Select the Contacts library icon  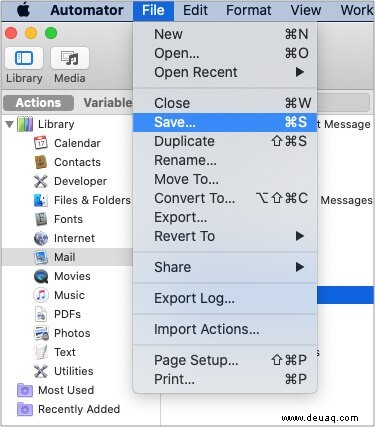[41, 162]
